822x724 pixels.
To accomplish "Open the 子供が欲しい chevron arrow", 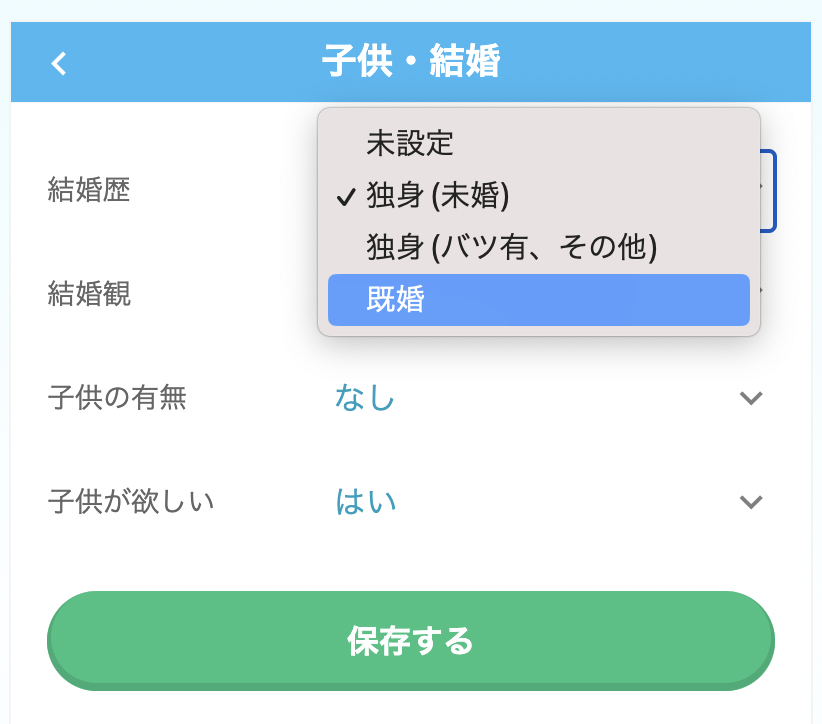I will [750, 501].
